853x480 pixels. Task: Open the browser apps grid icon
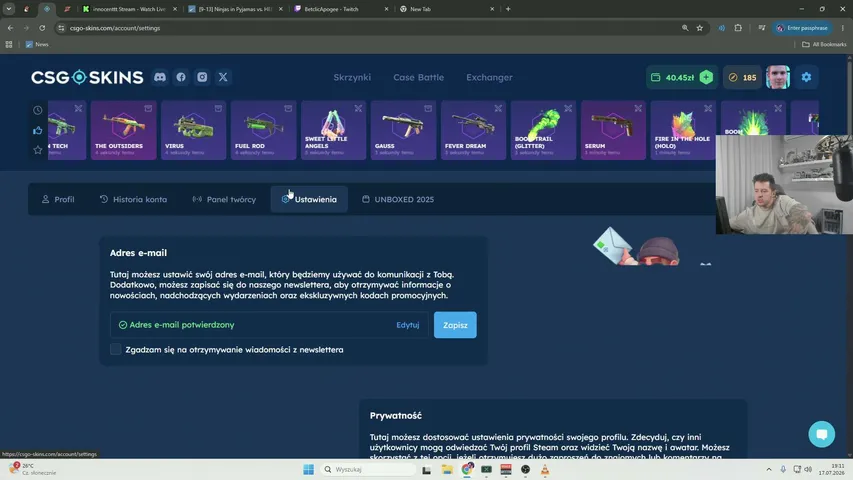click(9, 45)
